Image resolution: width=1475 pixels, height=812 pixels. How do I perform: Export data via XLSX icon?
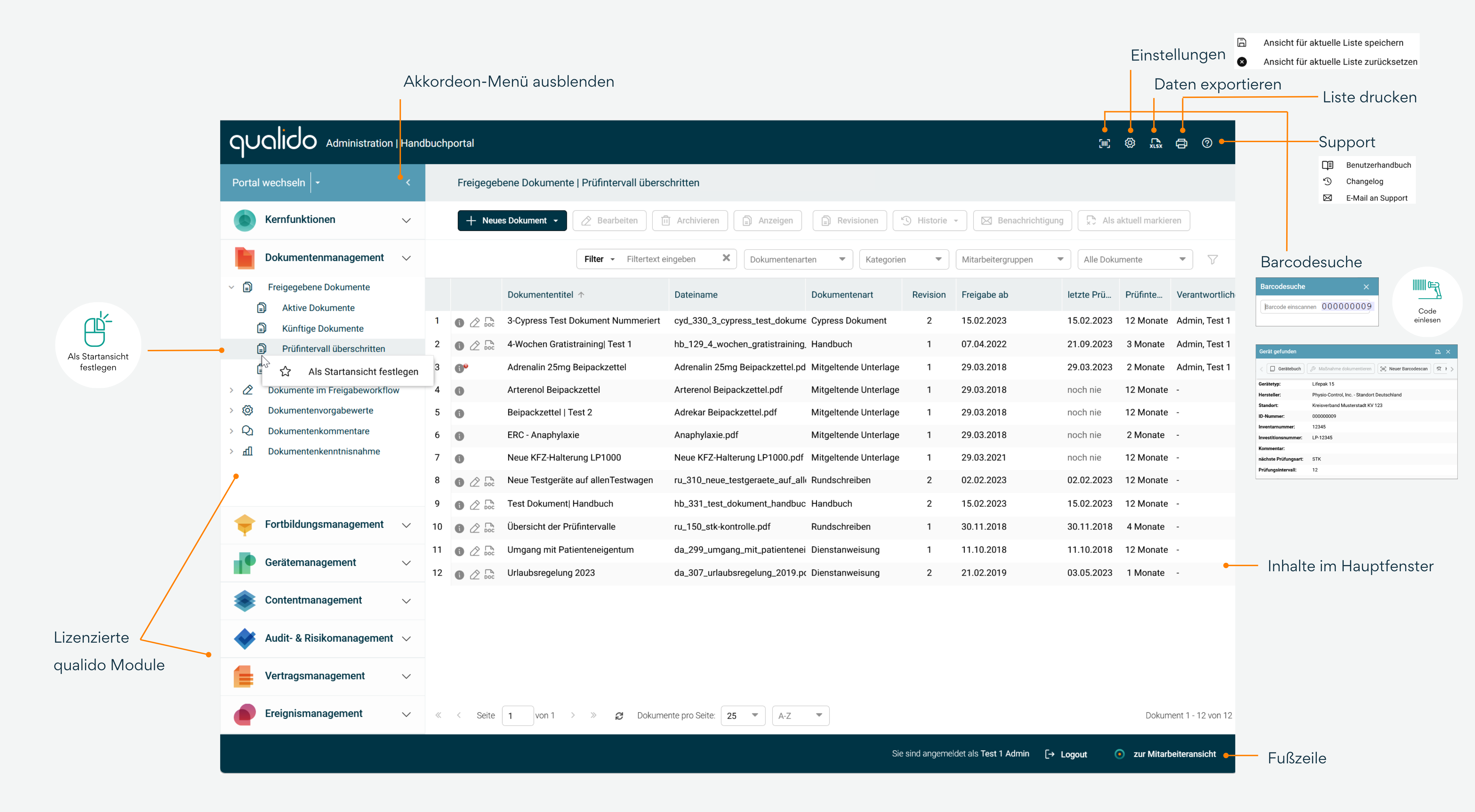(1156, 143)
